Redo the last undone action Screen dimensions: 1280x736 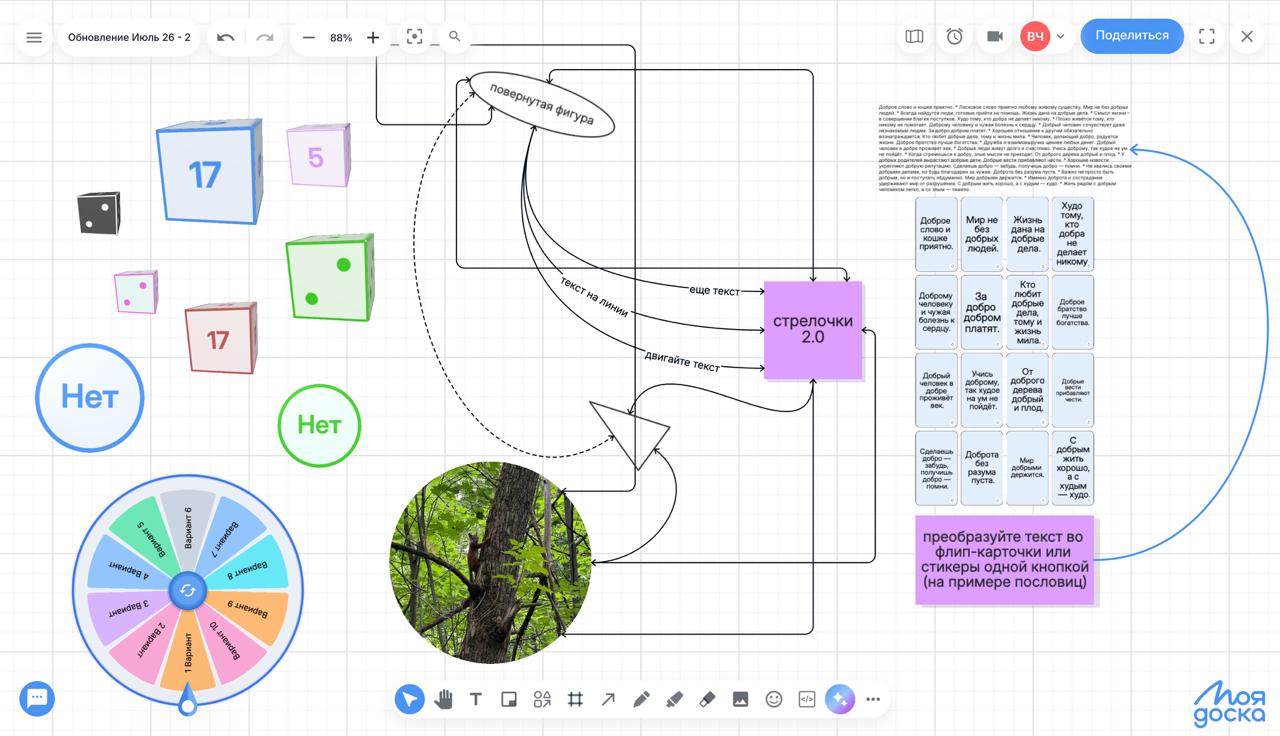pyautogui.click(x=264, y=38)
